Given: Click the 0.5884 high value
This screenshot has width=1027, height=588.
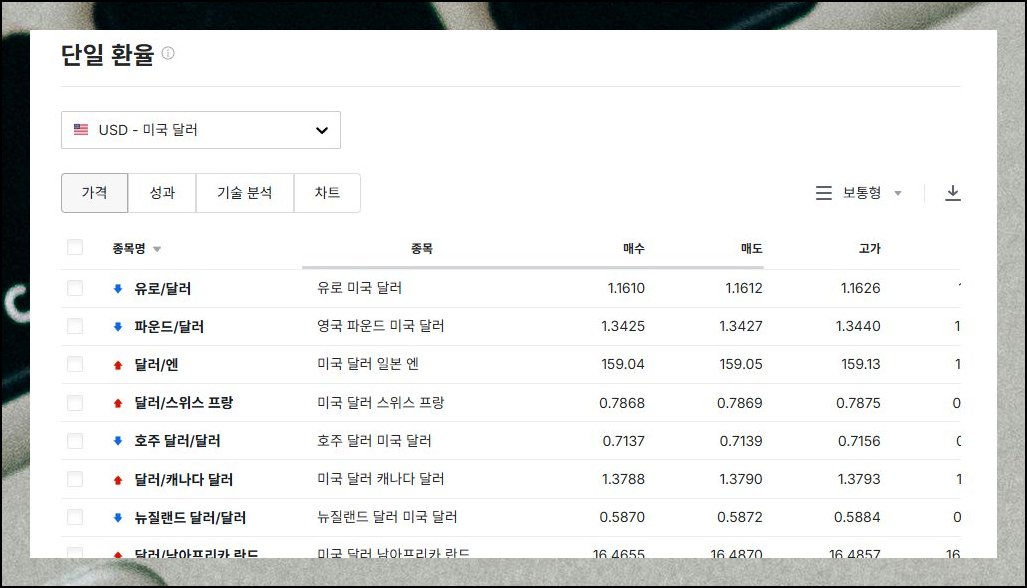Looking at the screenshot, I should click(857, 517).
